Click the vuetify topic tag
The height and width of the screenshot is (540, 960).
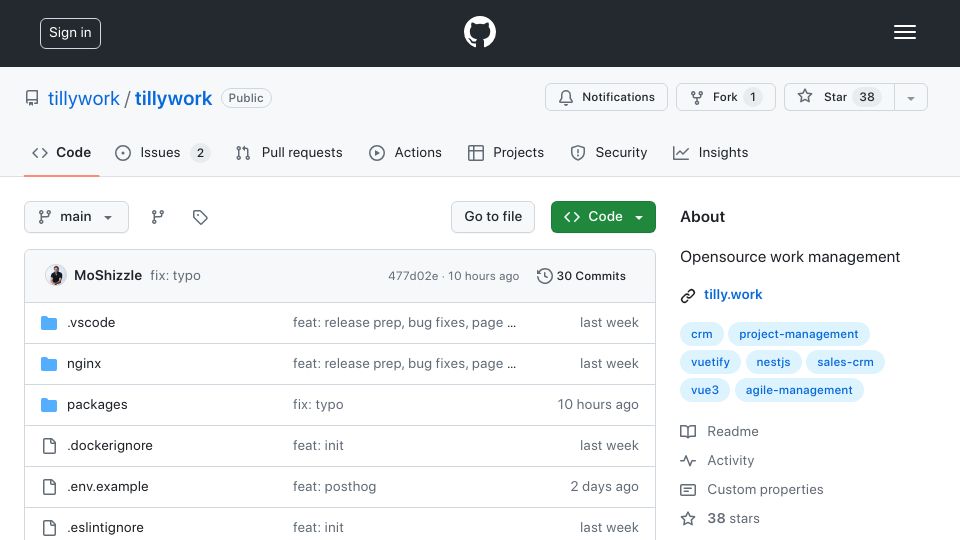710,362
